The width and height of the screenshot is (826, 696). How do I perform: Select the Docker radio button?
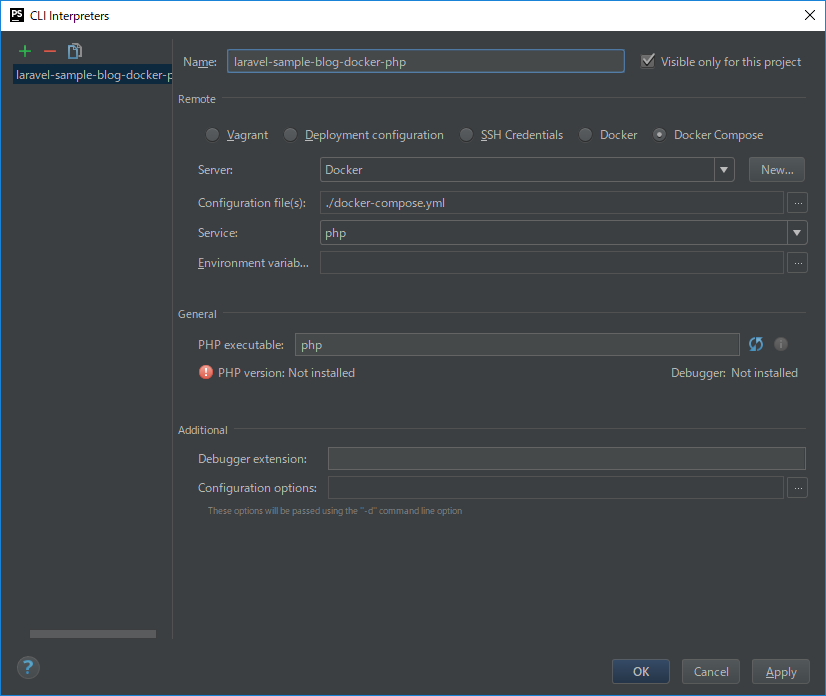[x=585, y=135]
